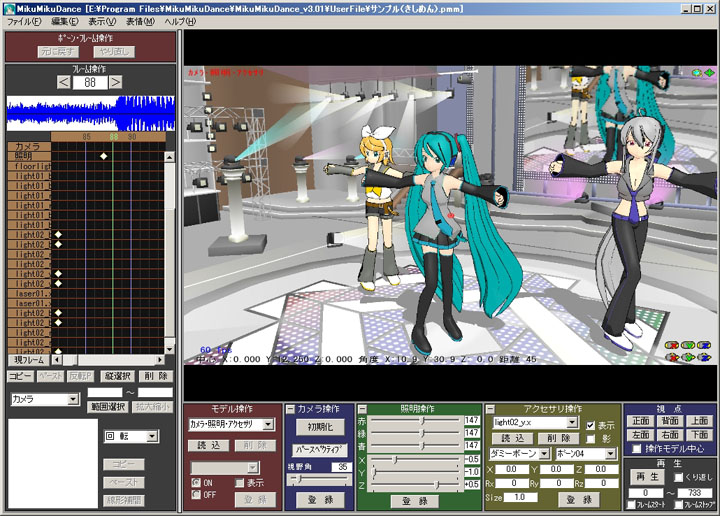Click the light direction X slider
The width and height of the screenshot is (720, 516).
416,459
